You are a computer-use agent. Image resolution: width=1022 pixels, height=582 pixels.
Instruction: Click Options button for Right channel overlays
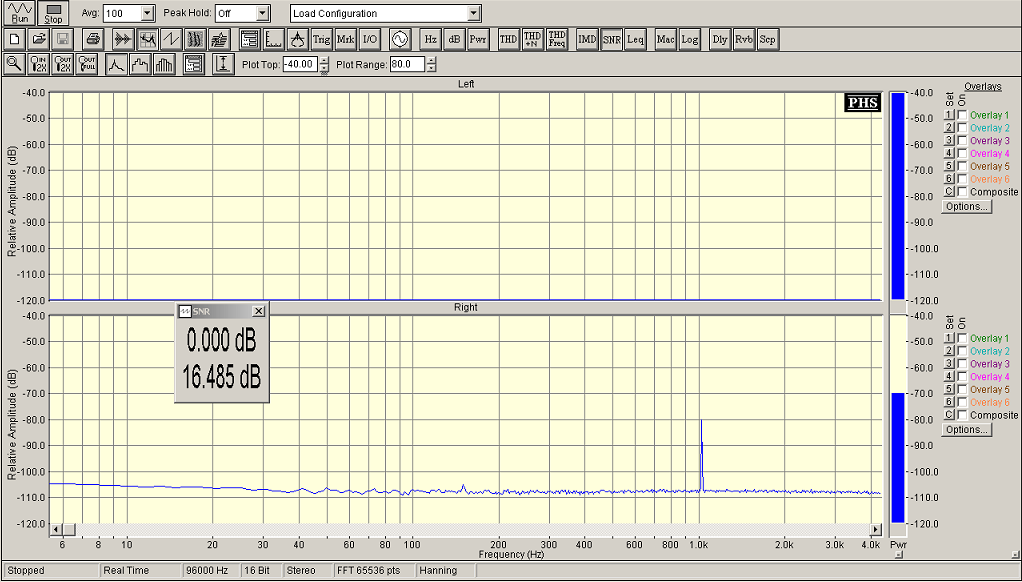click(x=967, y=430)
